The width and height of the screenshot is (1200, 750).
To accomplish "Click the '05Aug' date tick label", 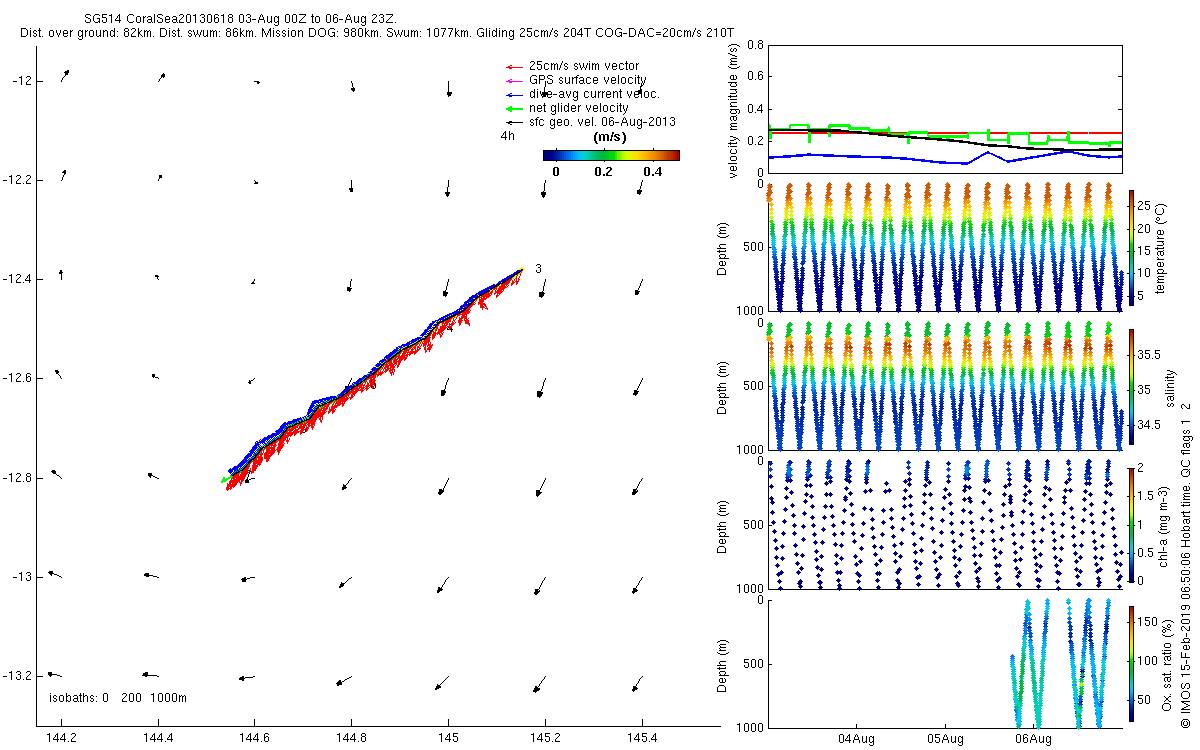I will [945, 738].
